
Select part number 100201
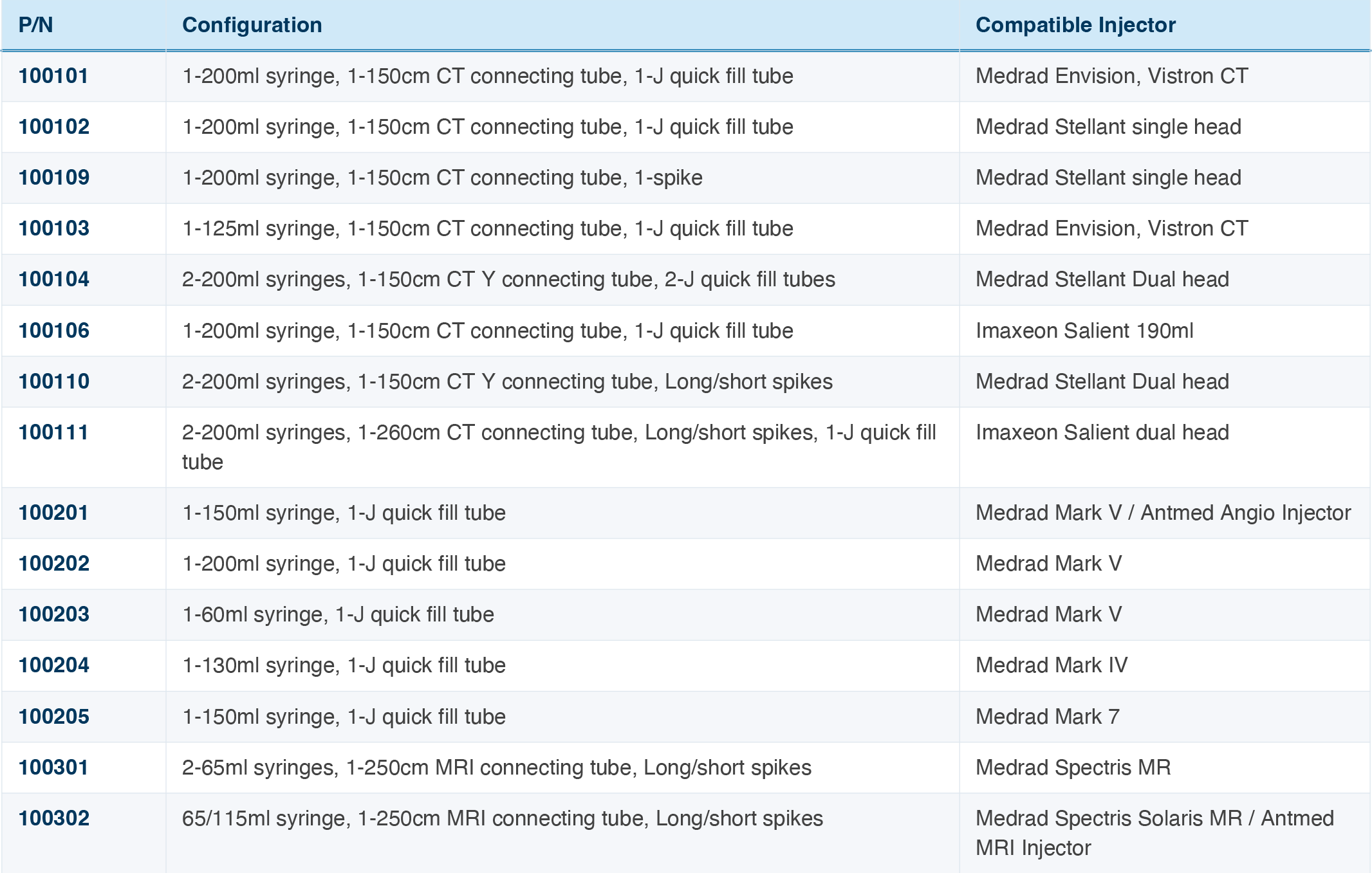[x=53, y=513]
